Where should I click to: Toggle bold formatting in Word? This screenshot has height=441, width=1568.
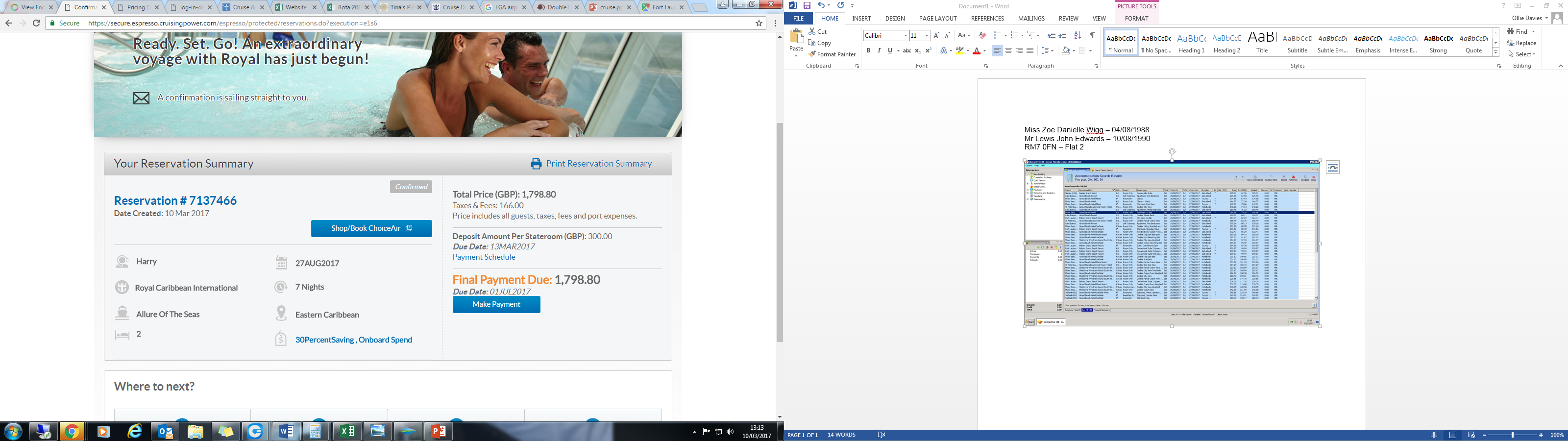(x=869, y=50)
